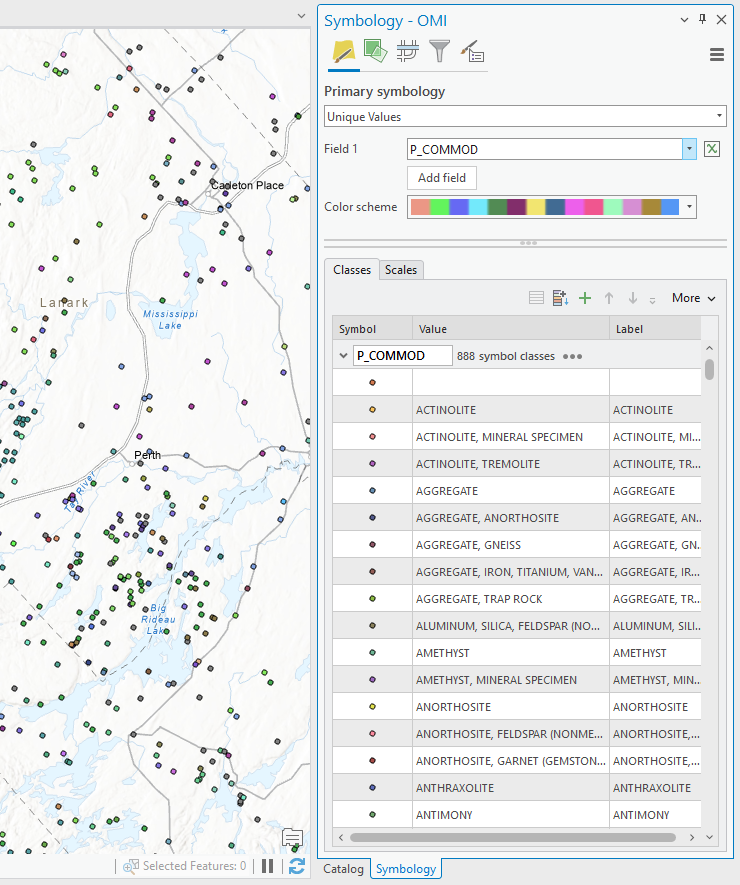Open the Symbol layer drawing tab
Image resolution: width=740 pixels, height=885 pixels.
coord(407,51)
